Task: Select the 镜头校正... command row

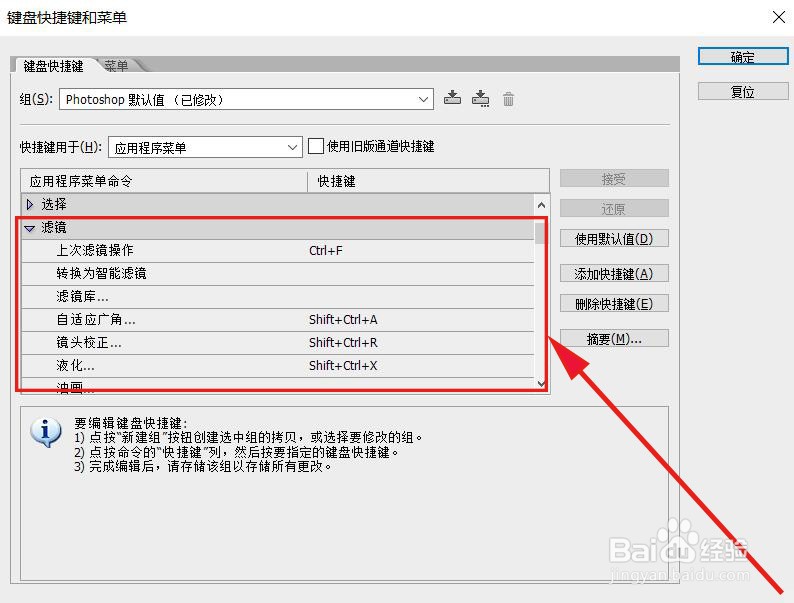Action: point(277,343)
